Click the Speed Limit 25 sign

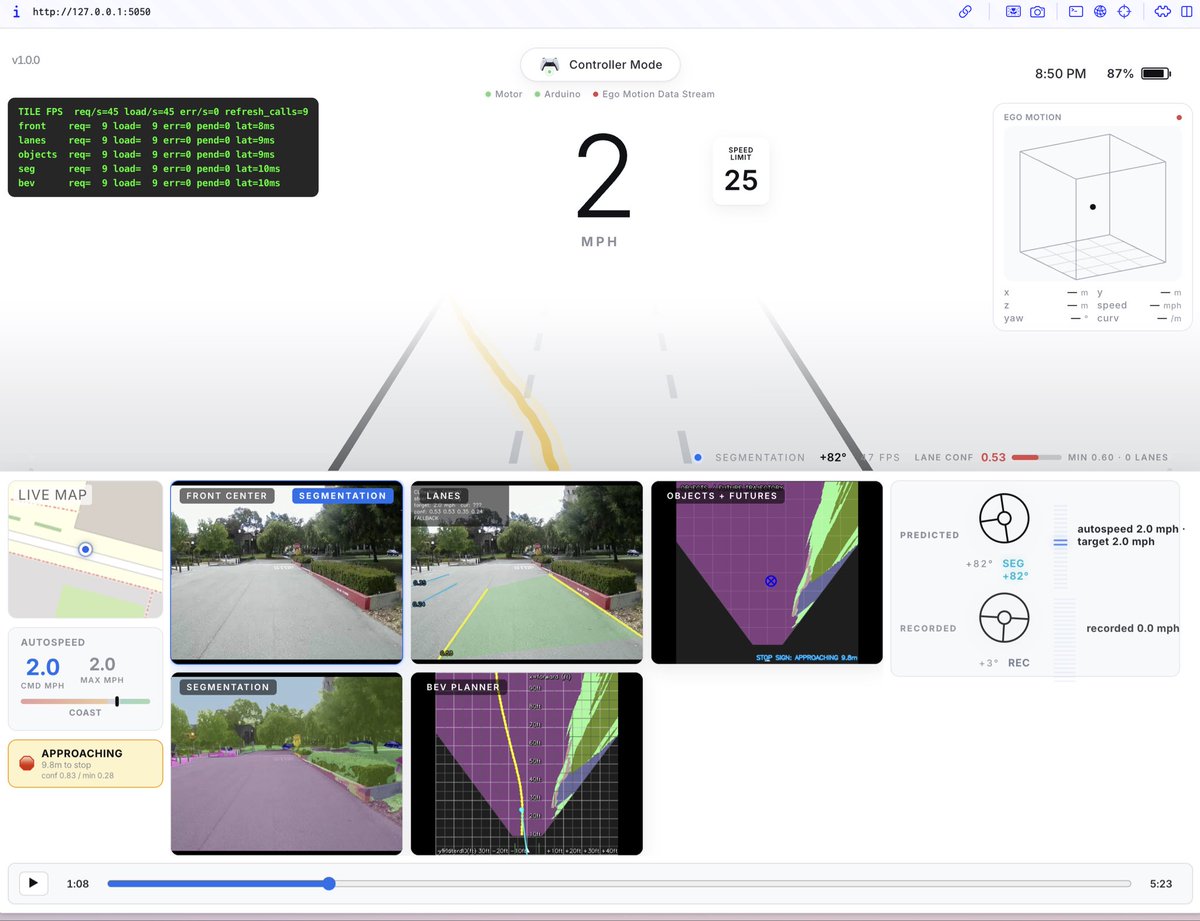click(741, 171)
